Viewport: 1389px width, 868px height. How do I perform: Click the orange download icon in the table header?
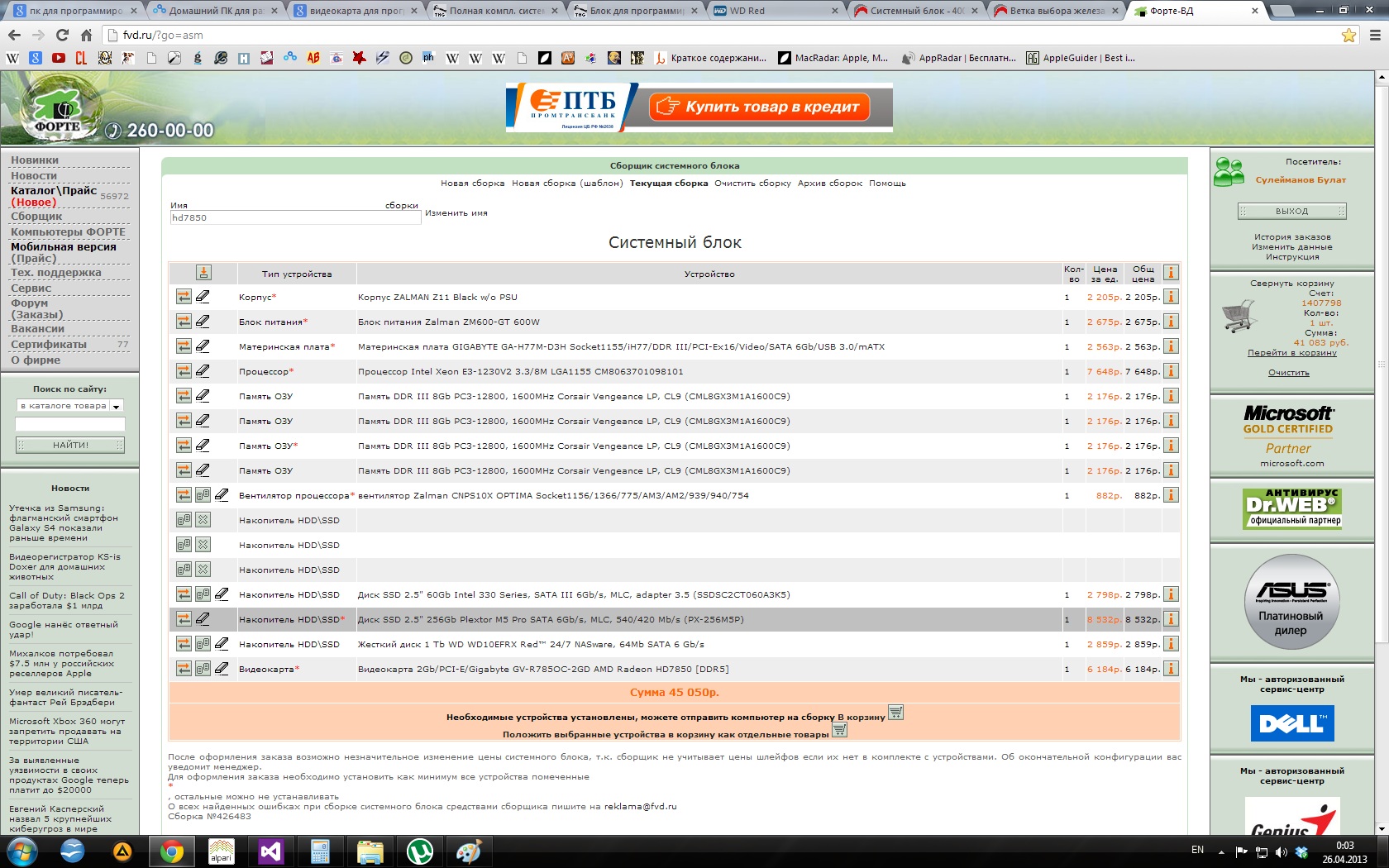coord(203,273)
